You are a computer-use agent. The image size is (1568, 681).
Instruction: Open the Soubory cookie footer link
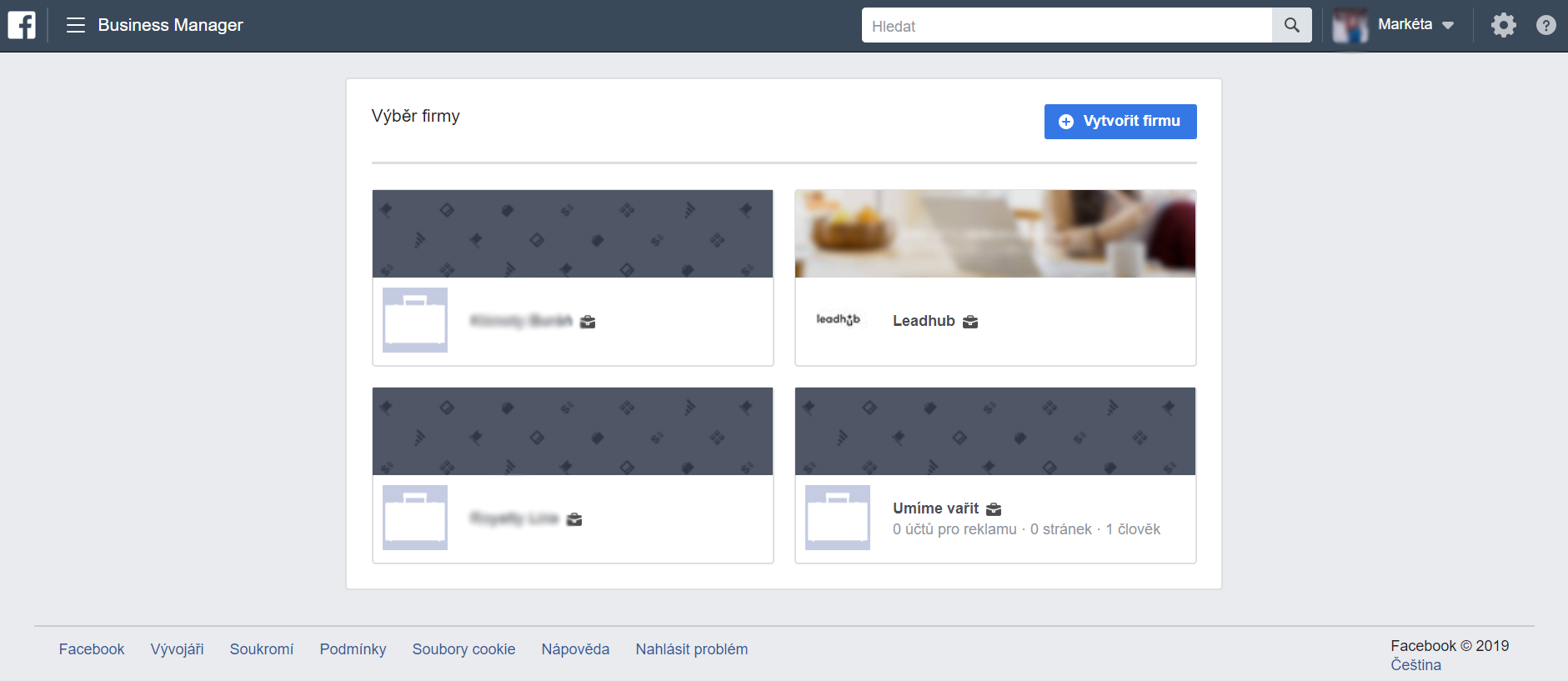click(463, 649)
